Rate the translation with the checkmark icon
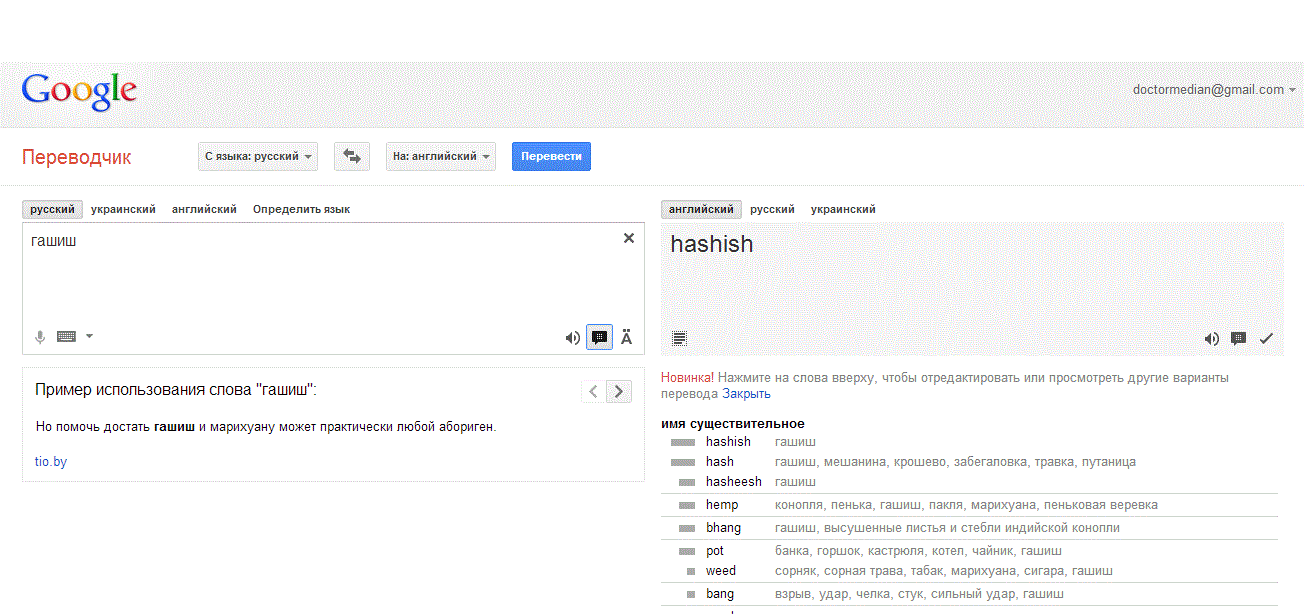This screenshot has height=614, width=1304. (x=1266, y=339)
